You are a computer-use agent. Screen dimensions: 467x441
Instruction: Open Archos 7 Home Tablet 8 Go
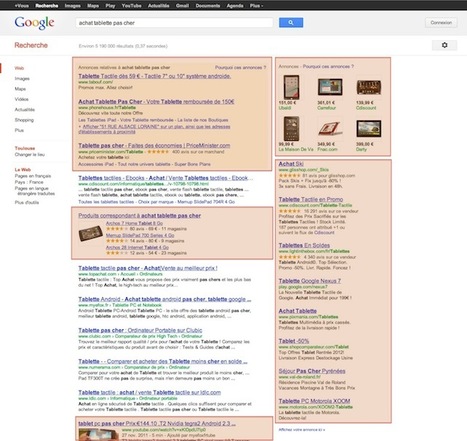click(134, 223)
